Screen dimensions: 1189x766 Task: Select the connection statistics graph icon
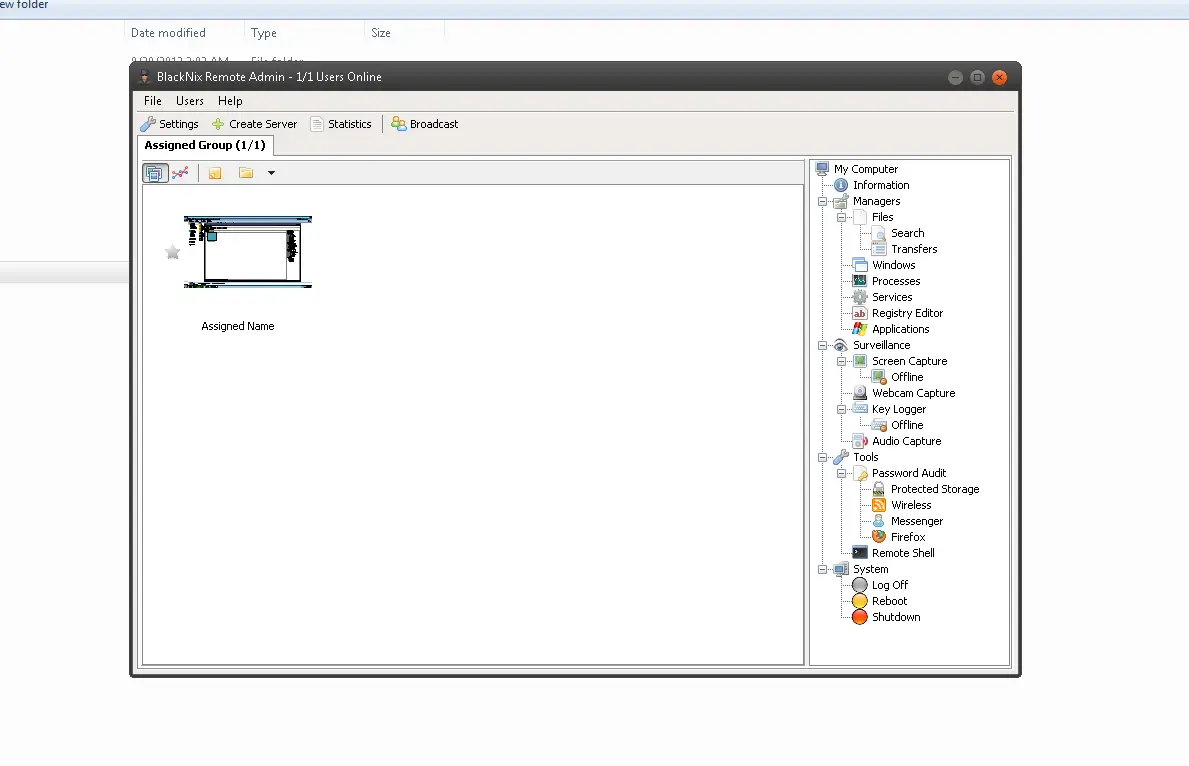click(x=183, y=172)
